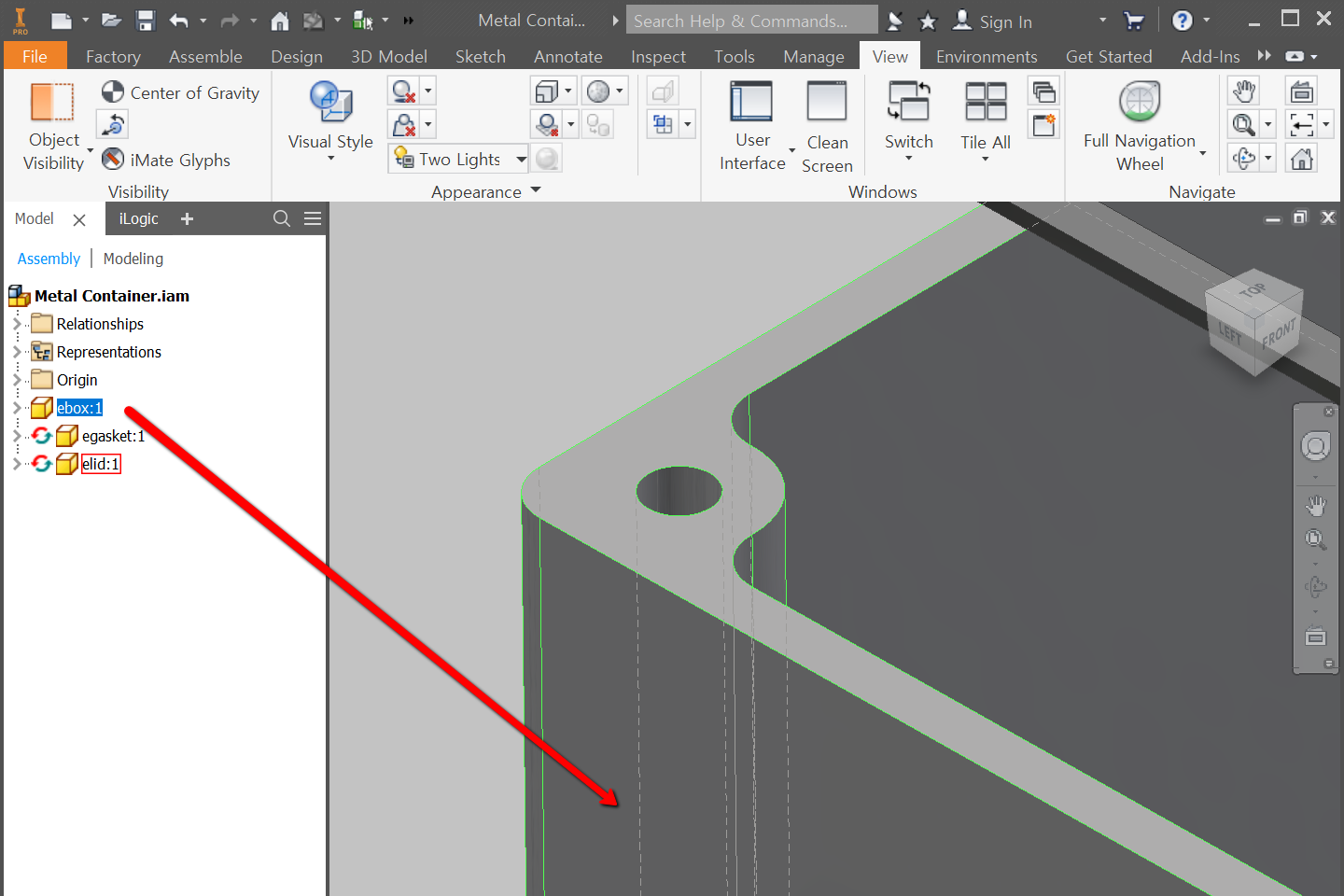1344x896 pixels.
Task: Toggle the Degrees of Freedom icon
Action: 113,124
